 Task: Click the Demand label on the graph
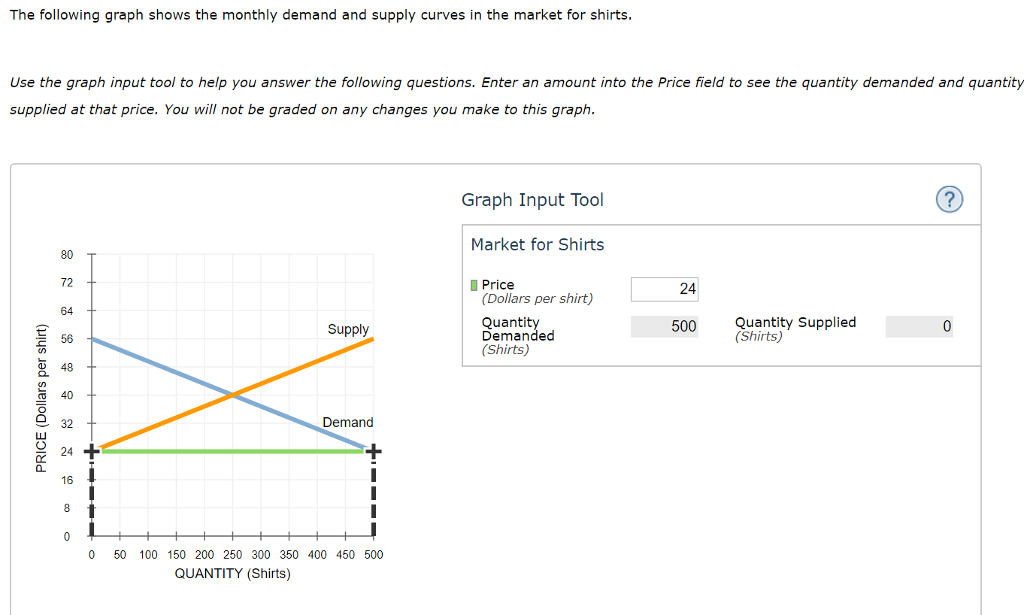348,422
